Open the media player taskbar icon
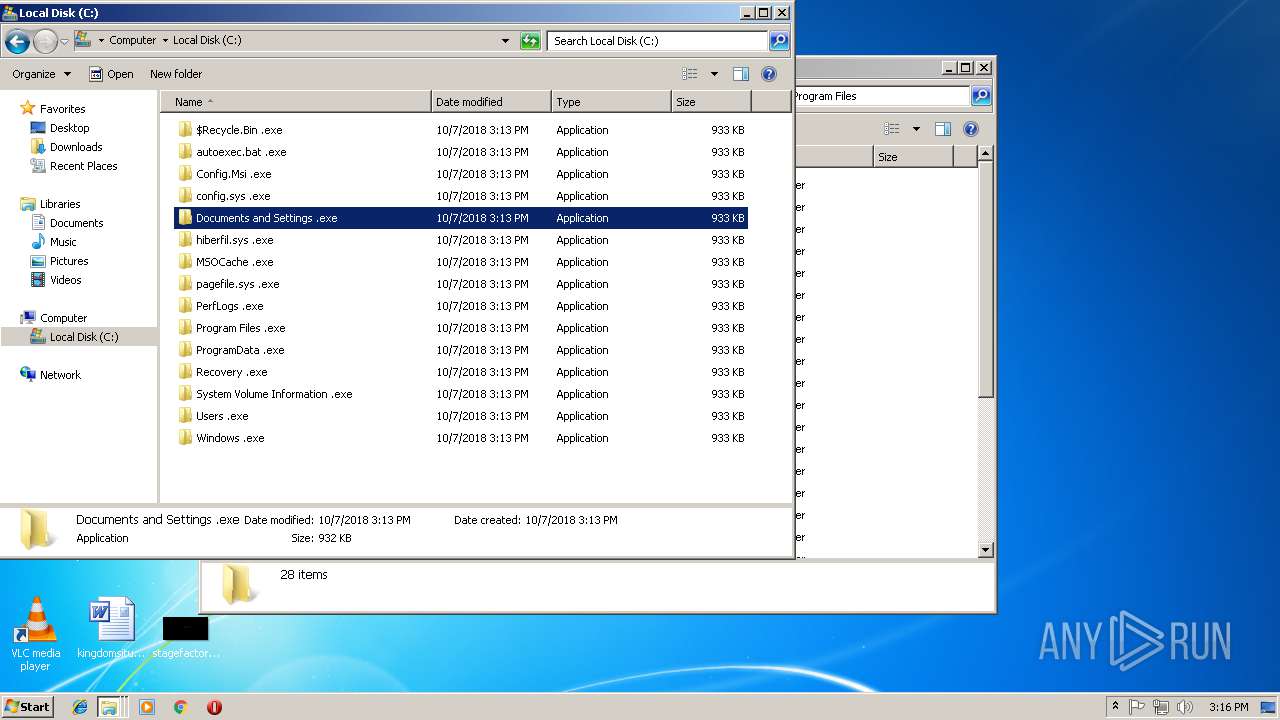Viewport: 1280px width, 720px height. tap(147, 707)
